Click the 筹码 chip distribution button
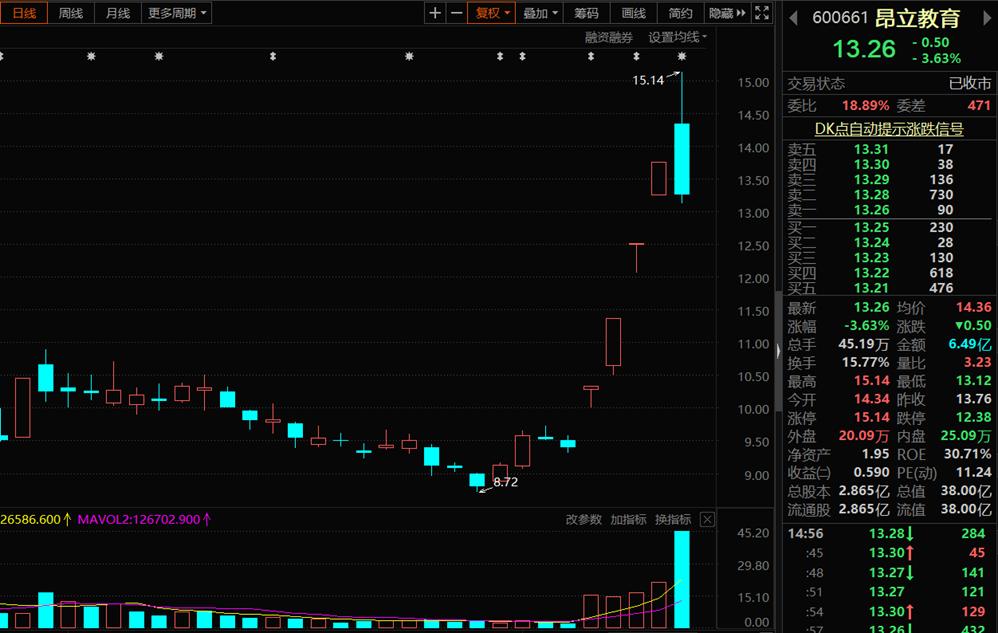The height and width of the screenshot is (633, 998). point(586,13)
